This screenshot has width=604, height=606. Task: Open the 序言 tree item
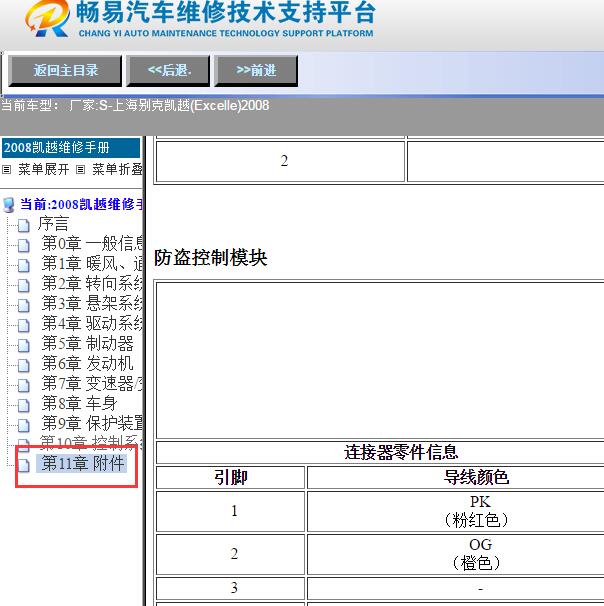click(53, 224)
